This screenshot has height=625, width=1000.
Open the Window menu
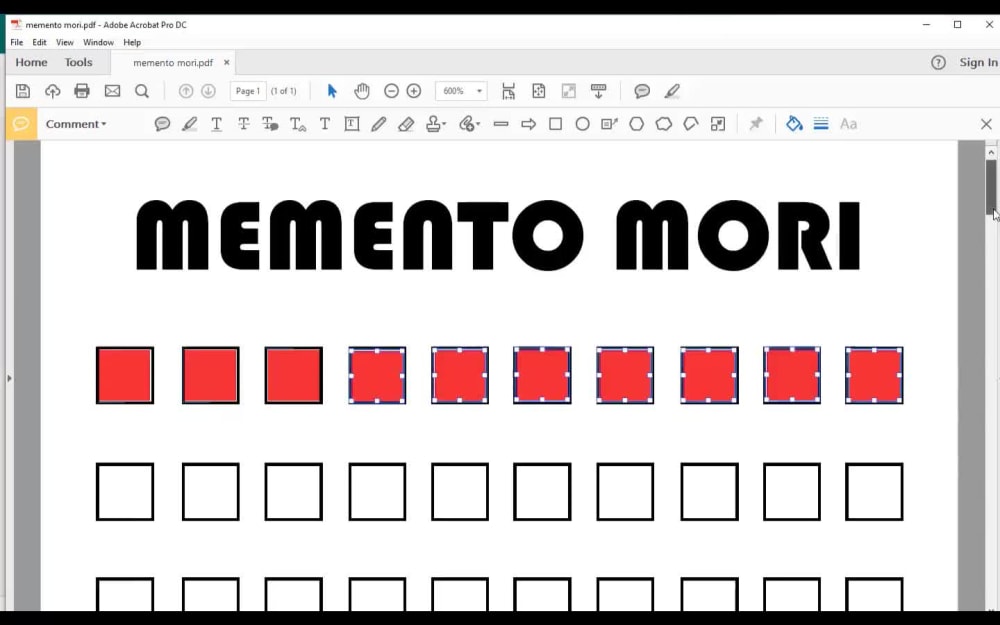(x=98, y=42)
